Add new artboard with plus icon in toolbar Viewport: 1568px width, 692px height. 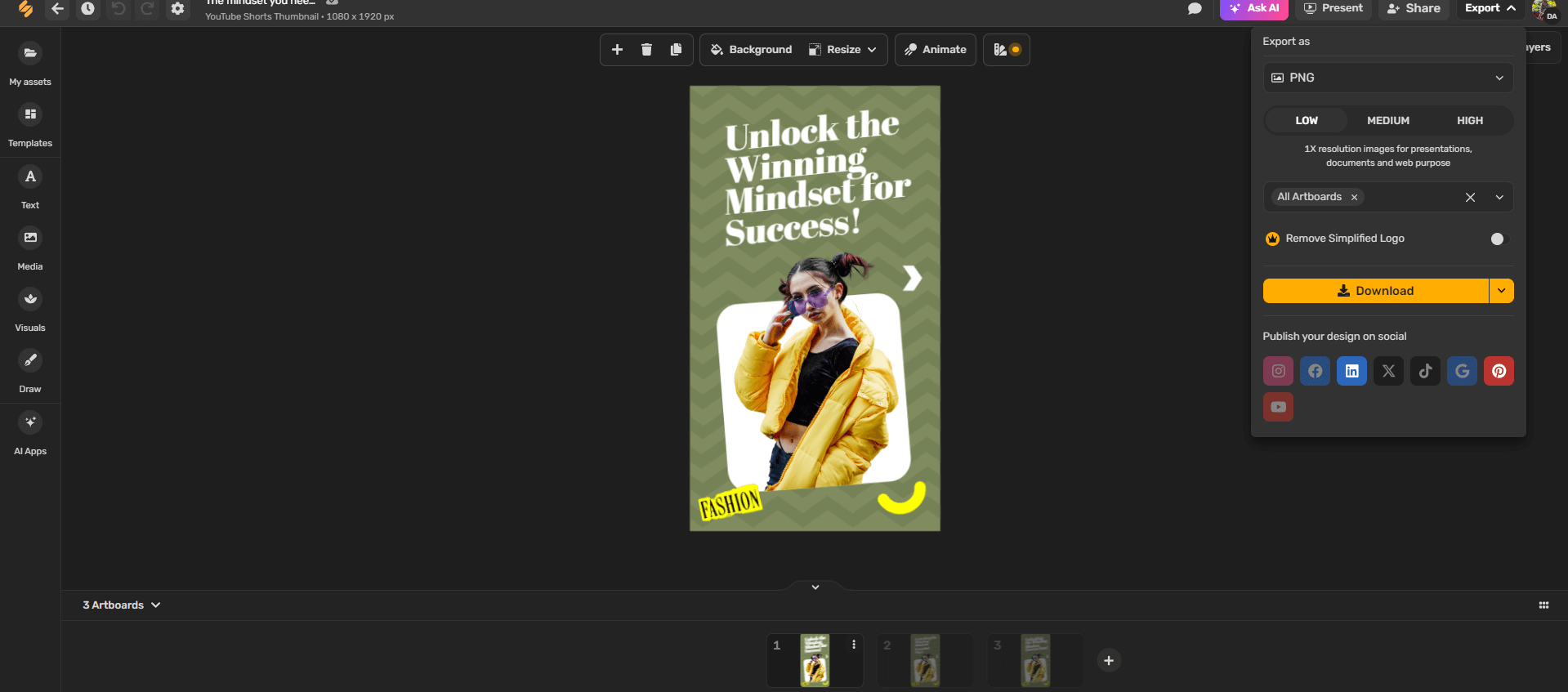[x=617, y=50]
